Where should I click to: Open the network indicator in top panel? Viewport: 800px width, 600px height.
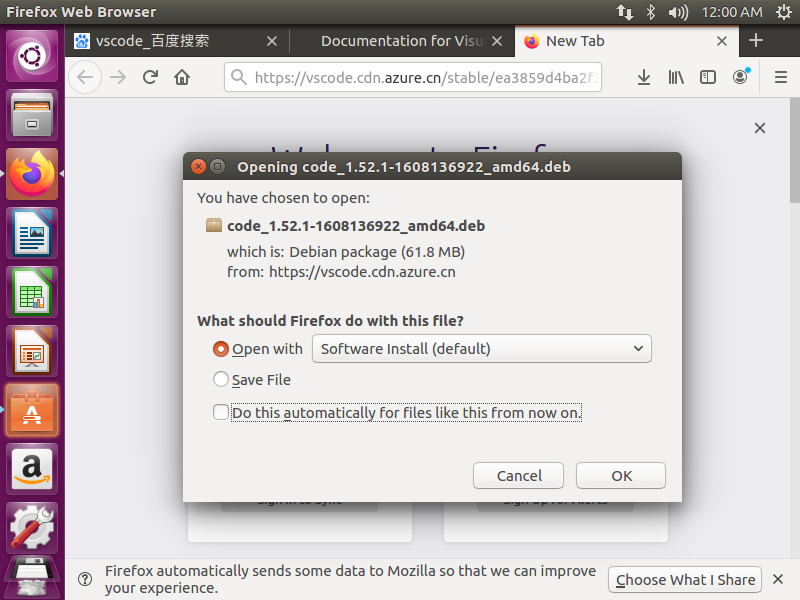point(624,12)
